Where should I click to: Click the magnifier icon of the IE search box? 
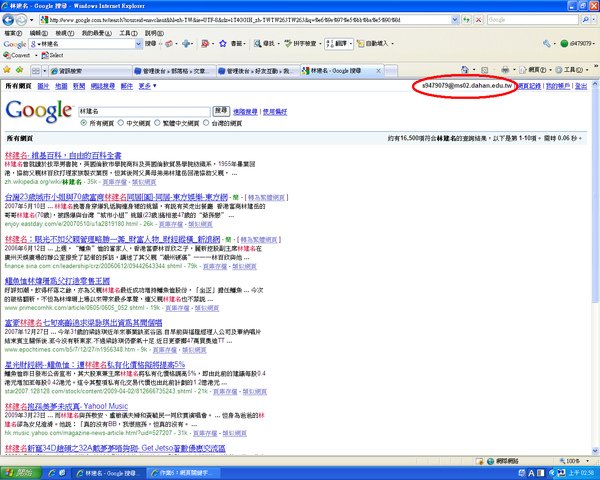point(585,20)
